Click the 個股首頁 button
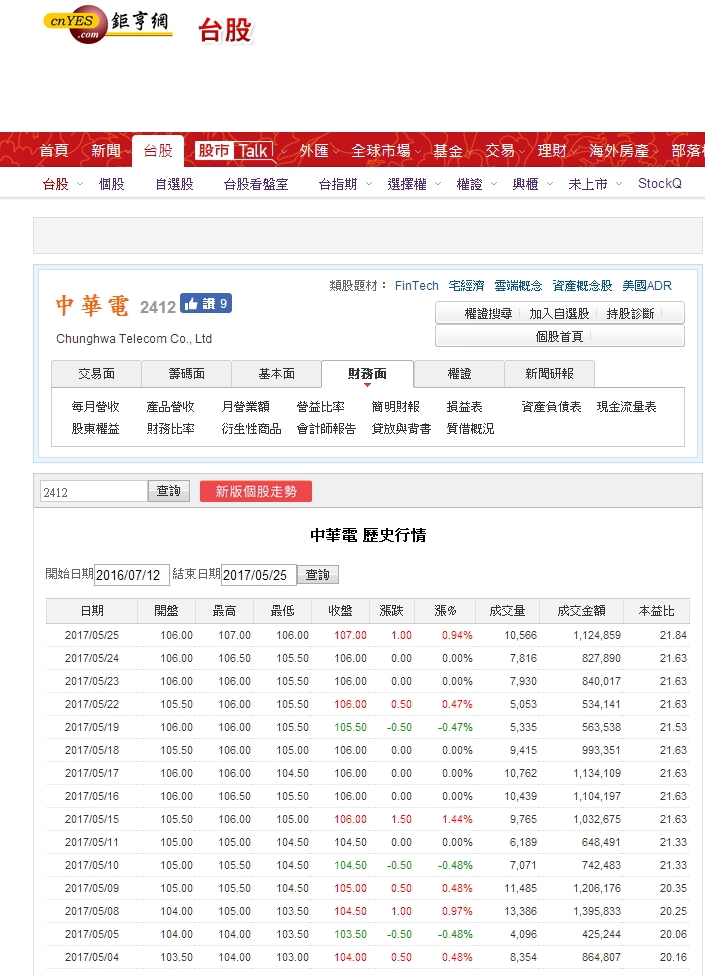Screen dimensions: 705x976 coord(559,336)
